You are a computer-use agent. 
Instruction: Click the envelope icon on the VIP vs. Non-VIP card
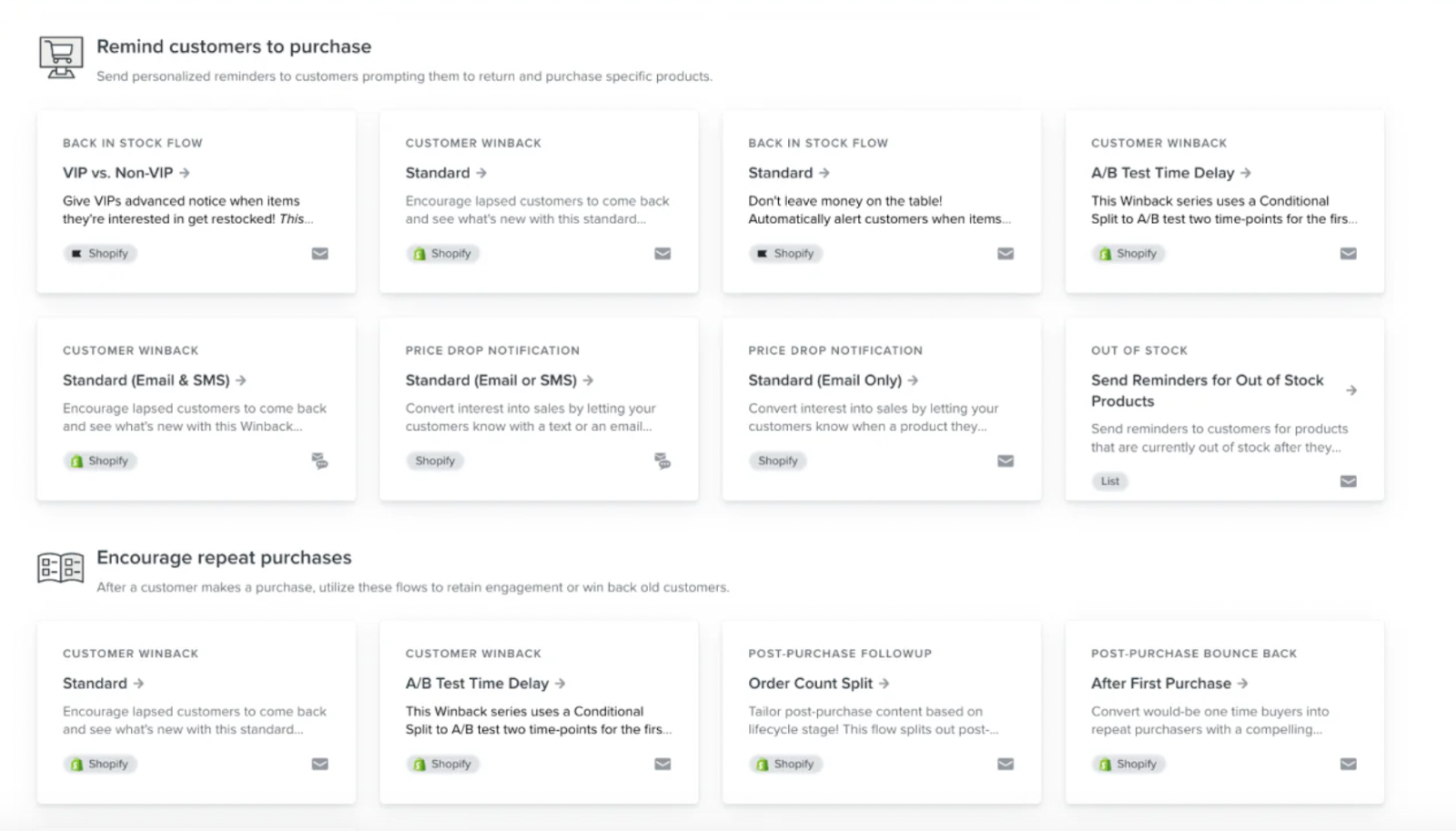[319, 254]
